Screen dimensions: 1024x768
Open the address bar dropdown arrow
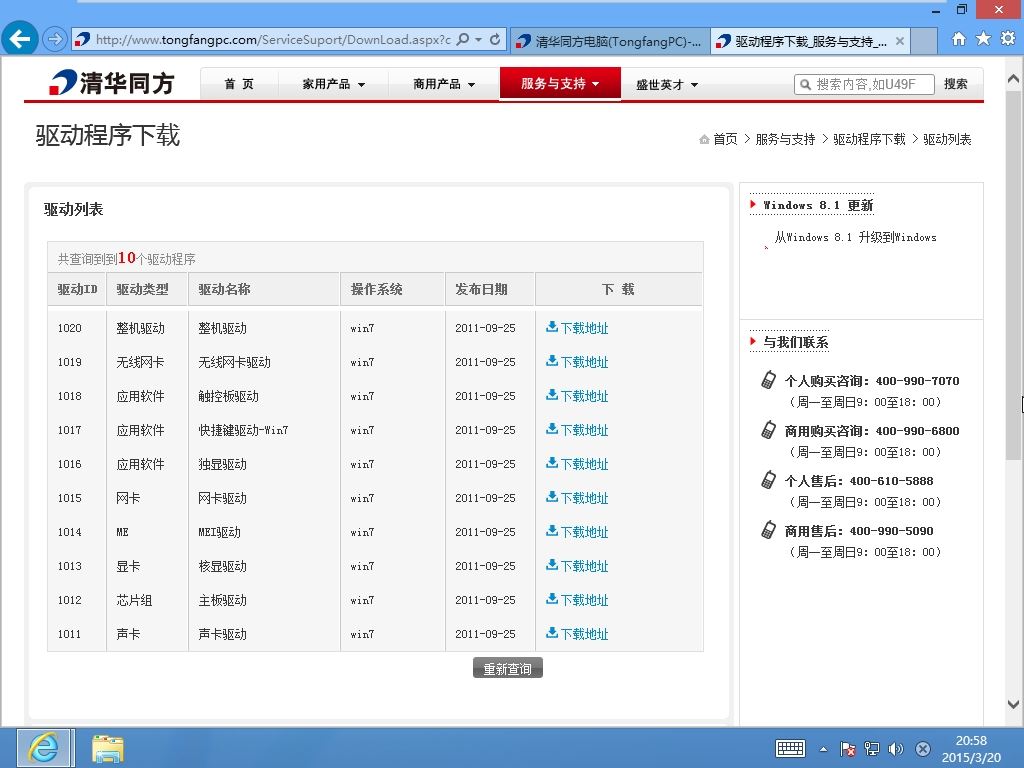tap(479, 39)
